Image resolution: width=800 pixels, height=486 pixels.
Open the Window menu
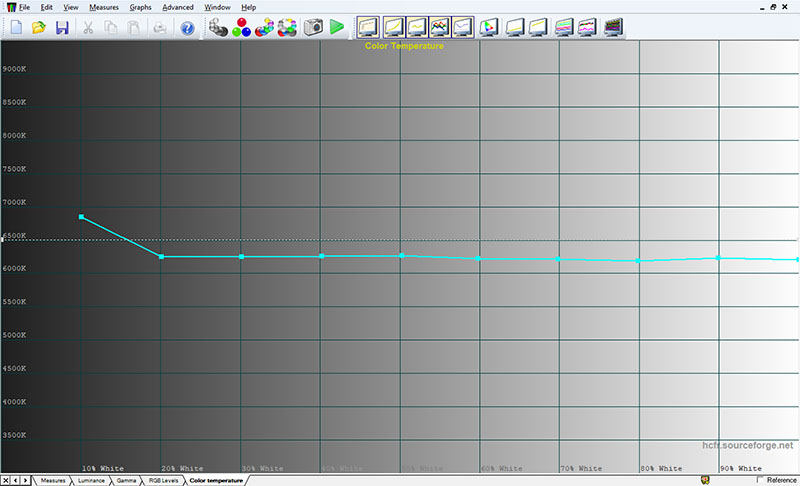(217, 7)
